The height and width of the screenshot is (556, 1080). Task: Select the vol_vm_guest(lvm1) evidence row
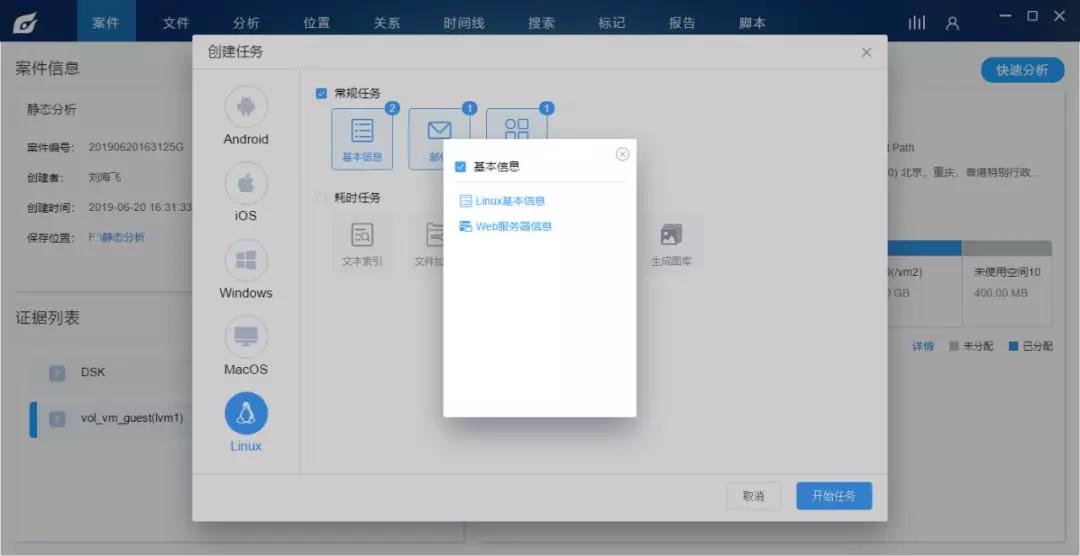pos(110,419)
